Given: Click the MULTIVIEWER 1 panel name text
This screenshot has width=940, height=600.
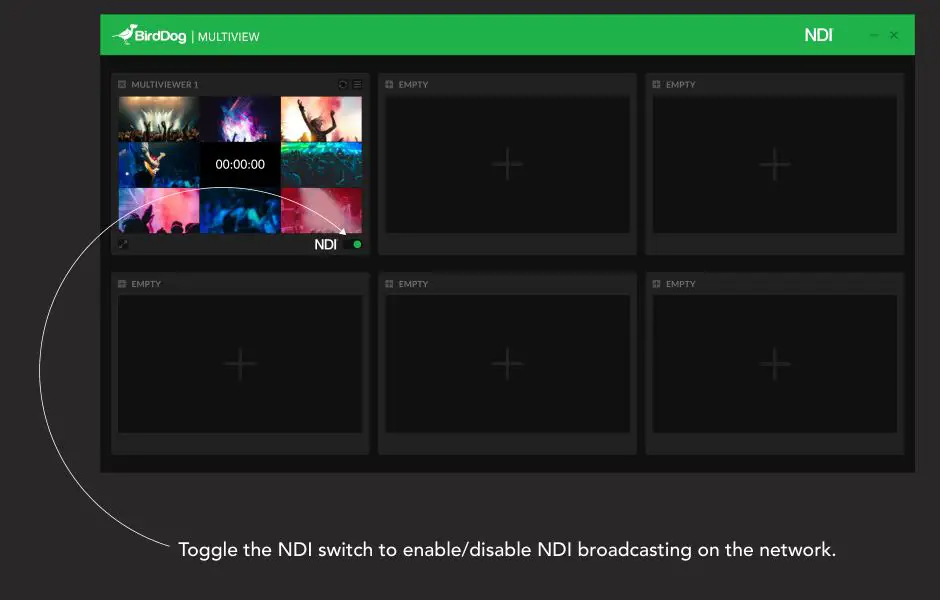Looking at the screenshot, I should pos(165,84).
